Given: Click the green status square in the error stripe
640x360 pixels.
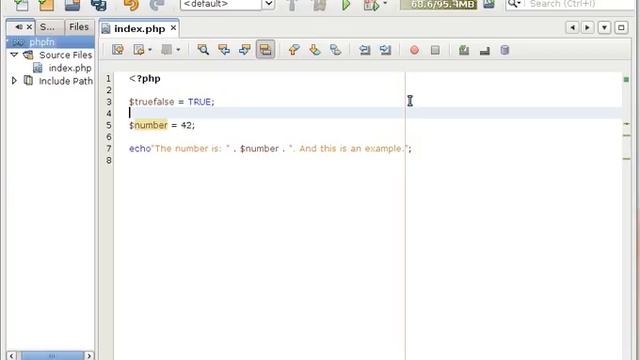Looking at the screenshot, I should pyautogui.click(x=626, y=79).
